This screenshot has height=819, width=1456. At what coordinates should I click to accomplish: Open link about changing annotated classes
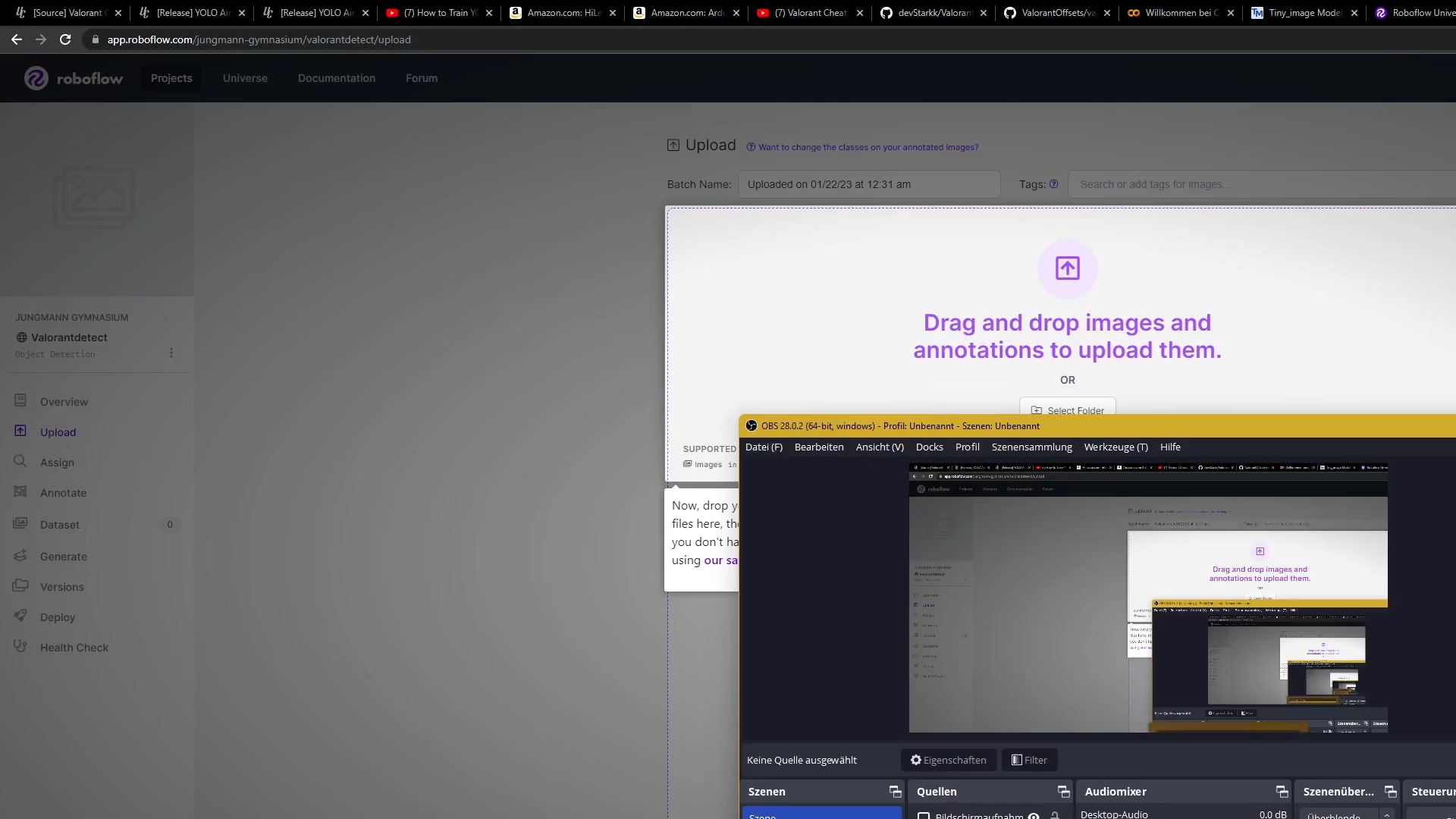tap(868, 147)
